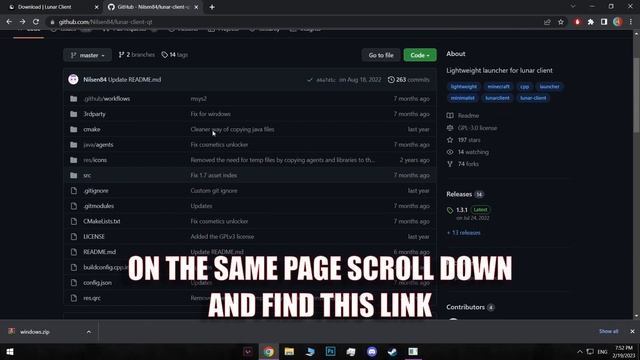The height and width of the screenshot is (360, 640).
Task: Click the browser forward arrow
Action: (x=22, y=22)
